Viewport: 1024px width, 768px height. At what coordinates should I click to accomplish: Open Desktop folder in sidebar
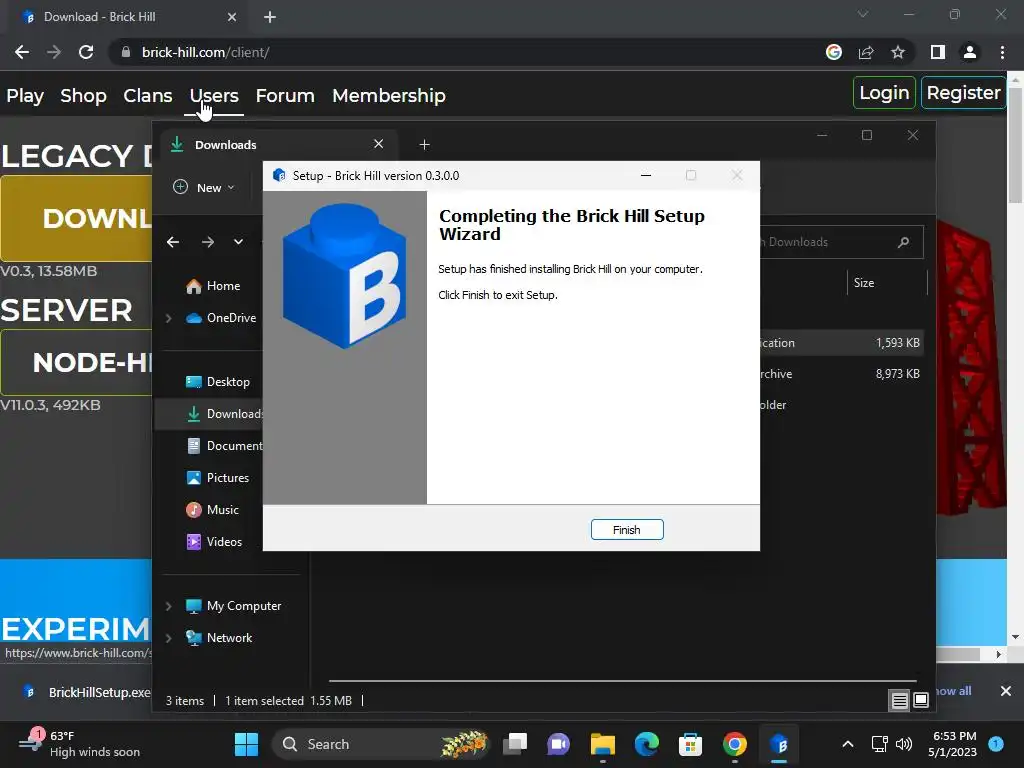[217, 382]
